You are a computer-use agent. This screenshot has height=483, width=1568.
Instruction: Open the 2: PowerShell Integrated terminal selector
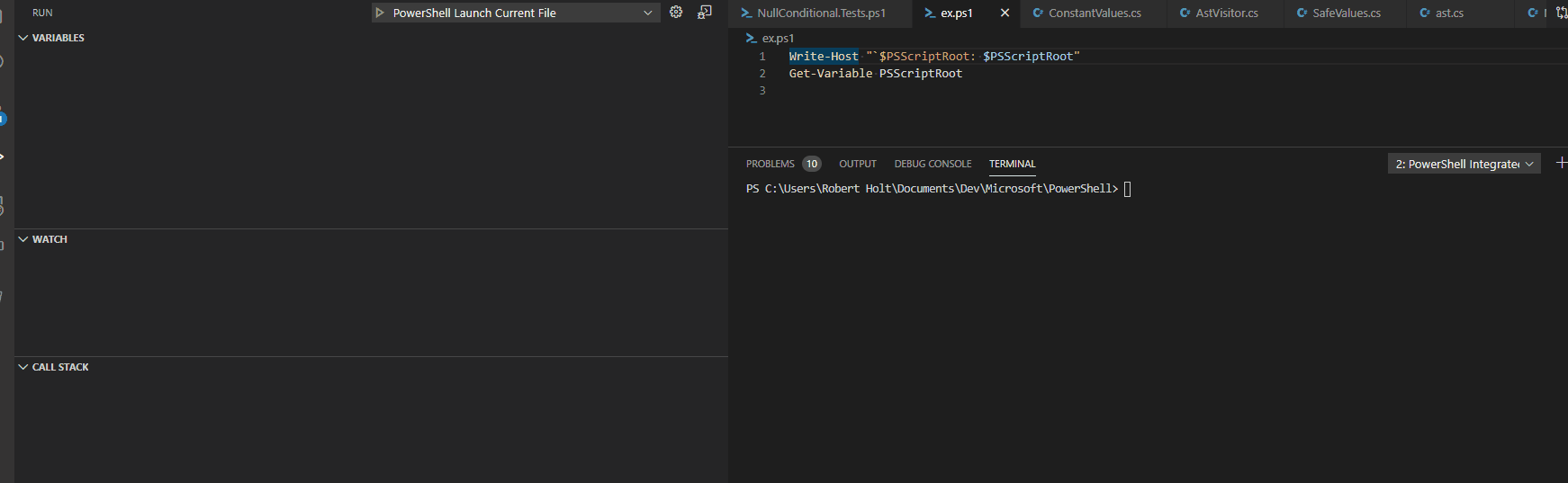1464,164
